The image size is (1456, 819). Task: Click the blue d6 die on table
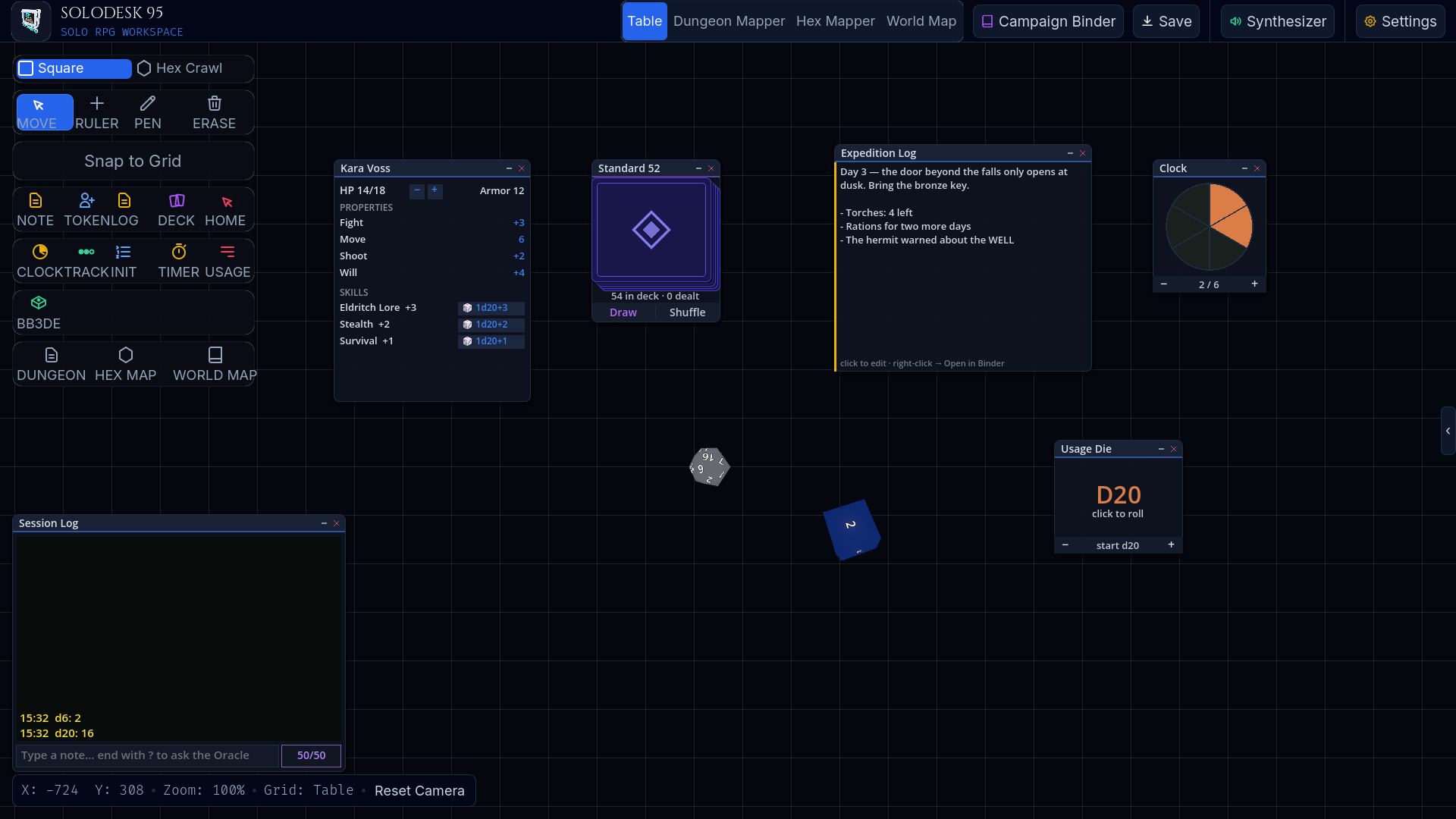(852, 529)
